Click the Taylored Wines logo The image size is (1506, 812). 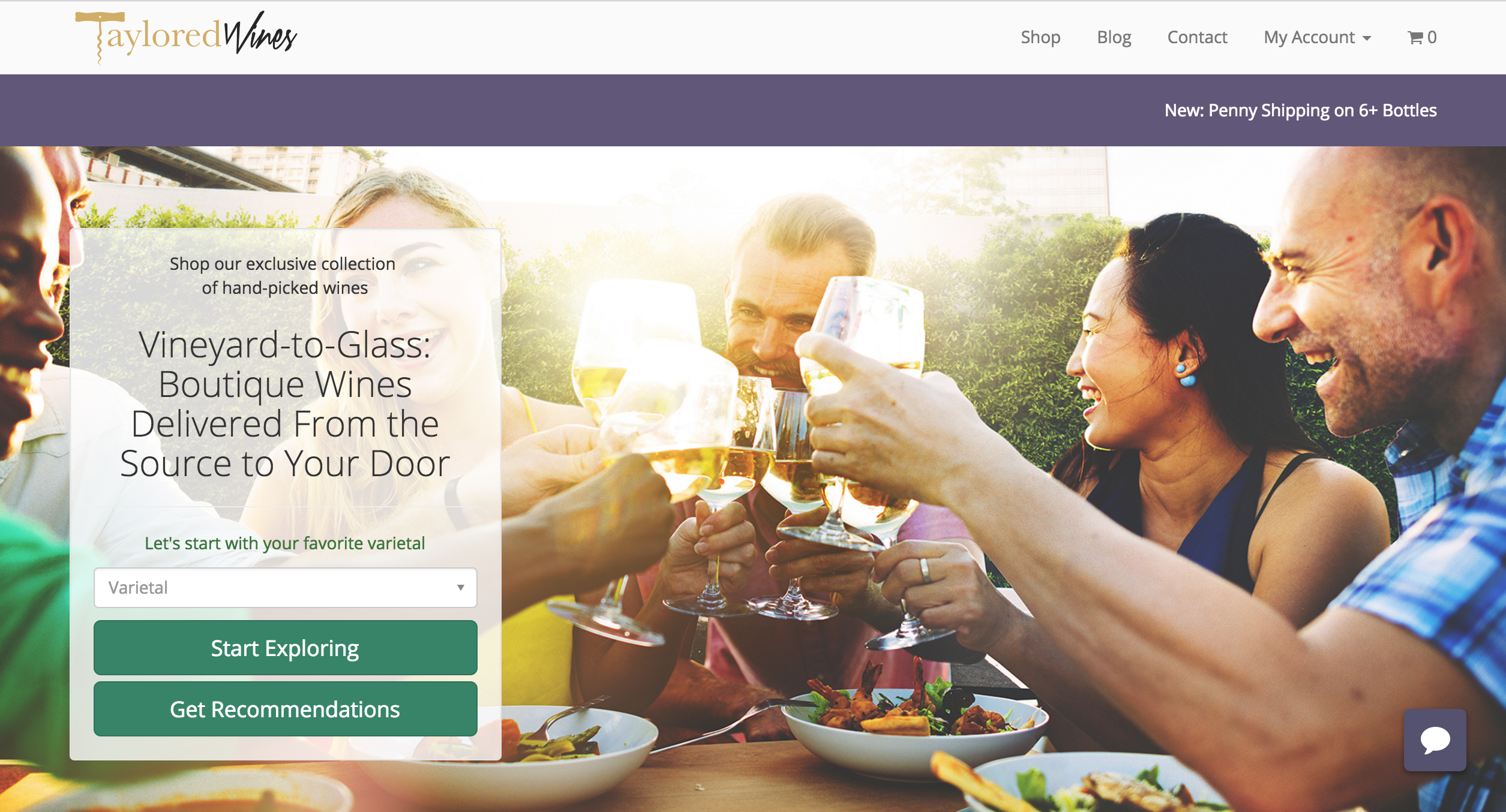pos(186,36)
